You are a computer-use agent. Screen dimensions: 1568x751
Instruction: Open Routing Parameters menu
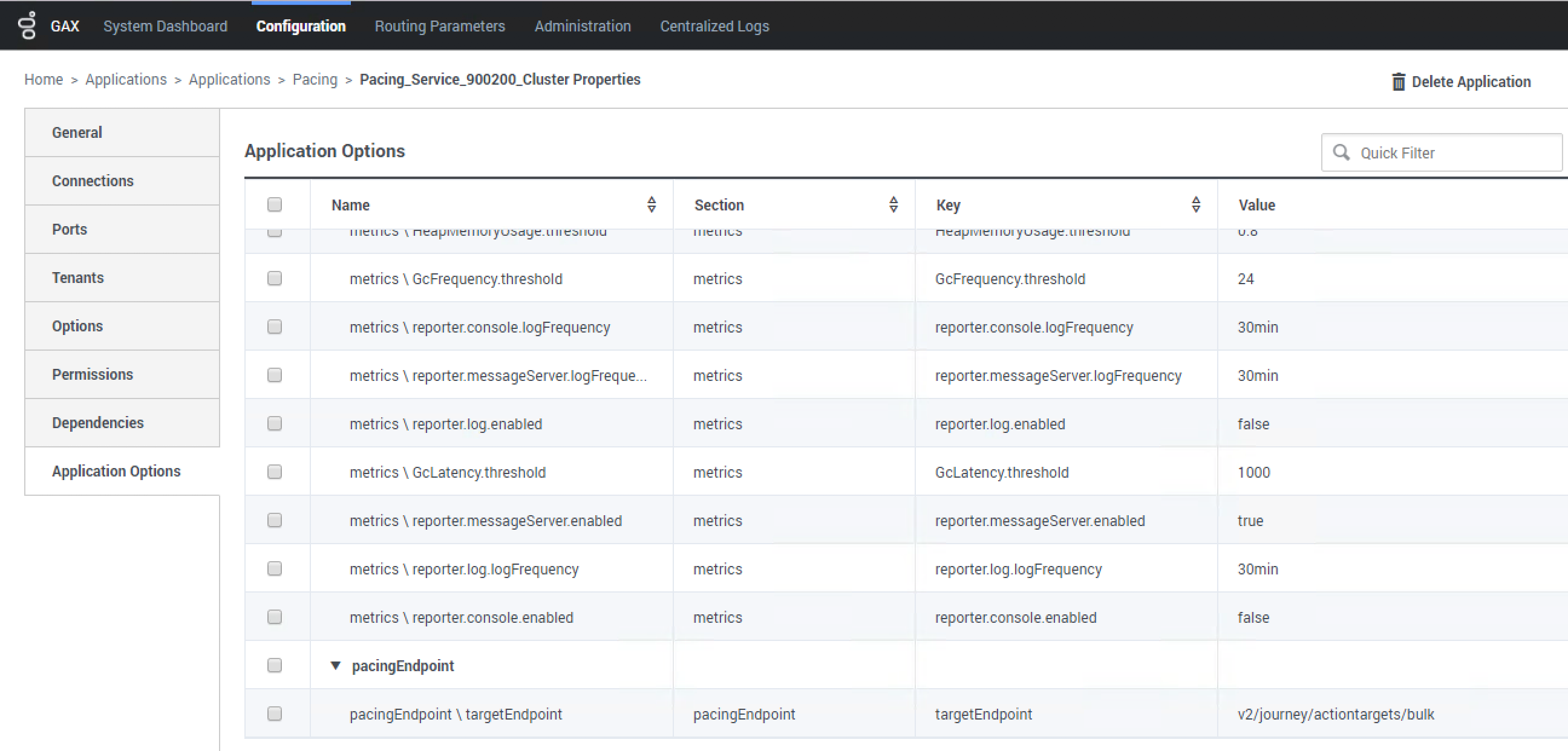439,26
